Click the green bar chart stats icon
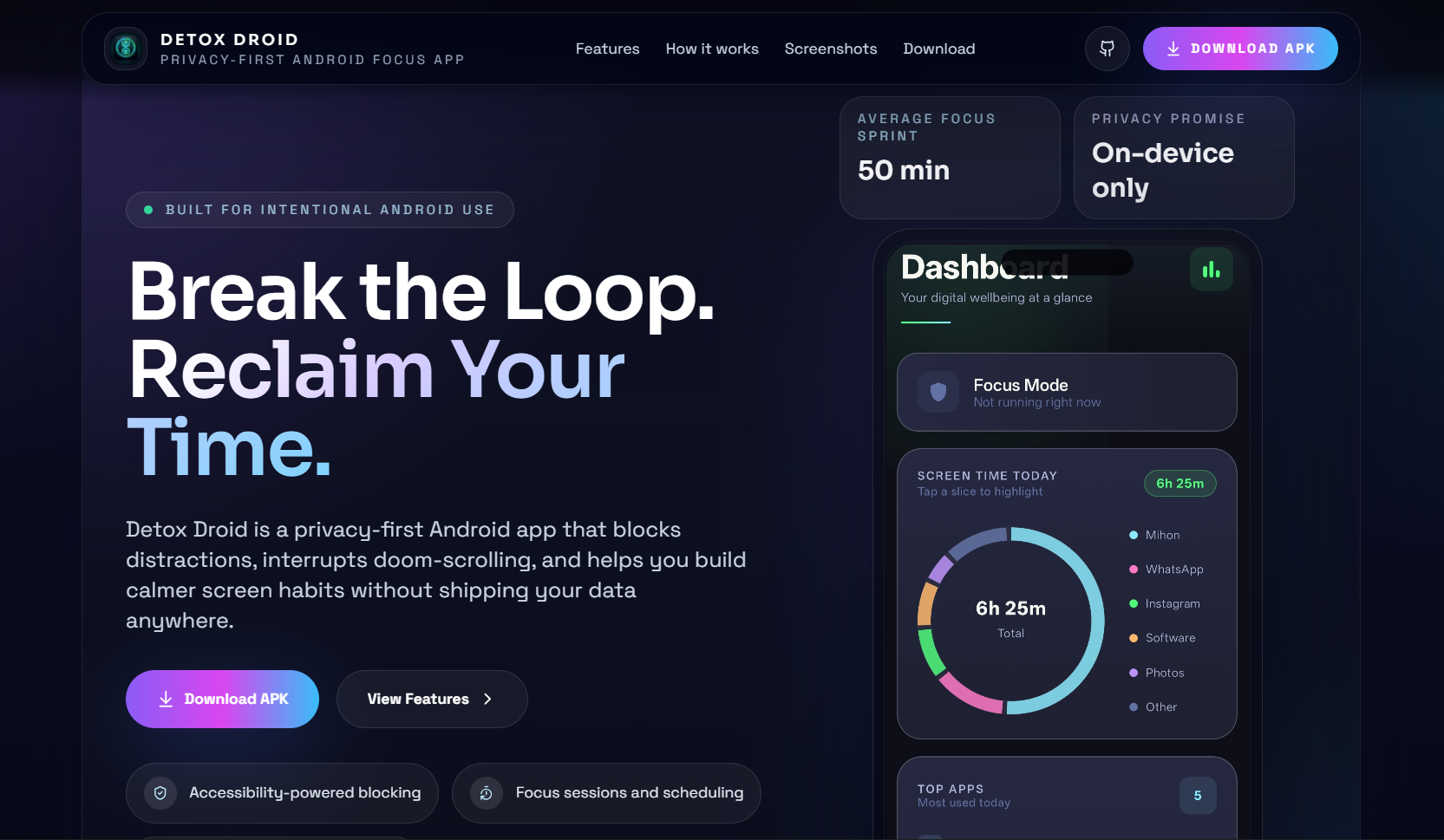The height and width of the screenshot is (840, 1444). (1211, 270)
